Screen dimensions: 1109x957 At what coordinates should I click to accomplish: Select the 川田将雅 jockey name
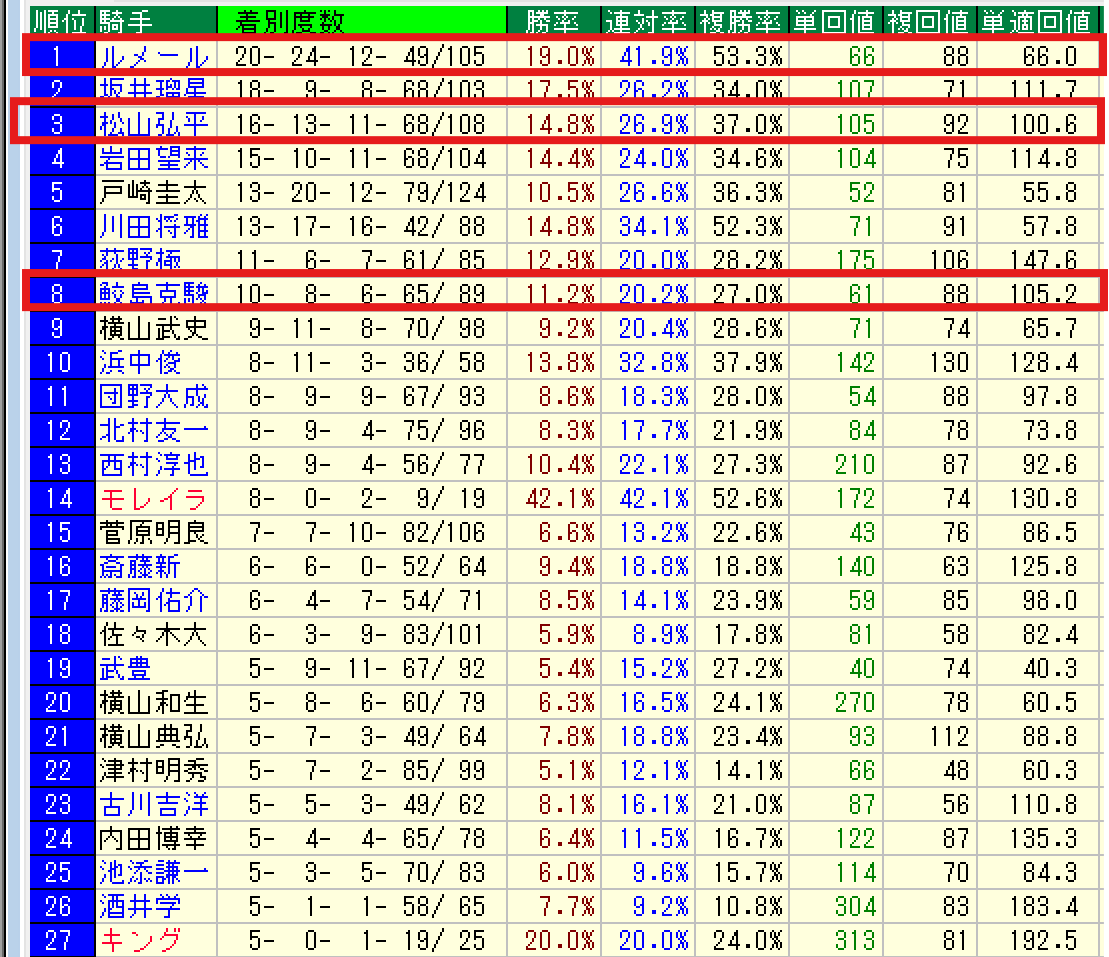(x=154, y=226)
